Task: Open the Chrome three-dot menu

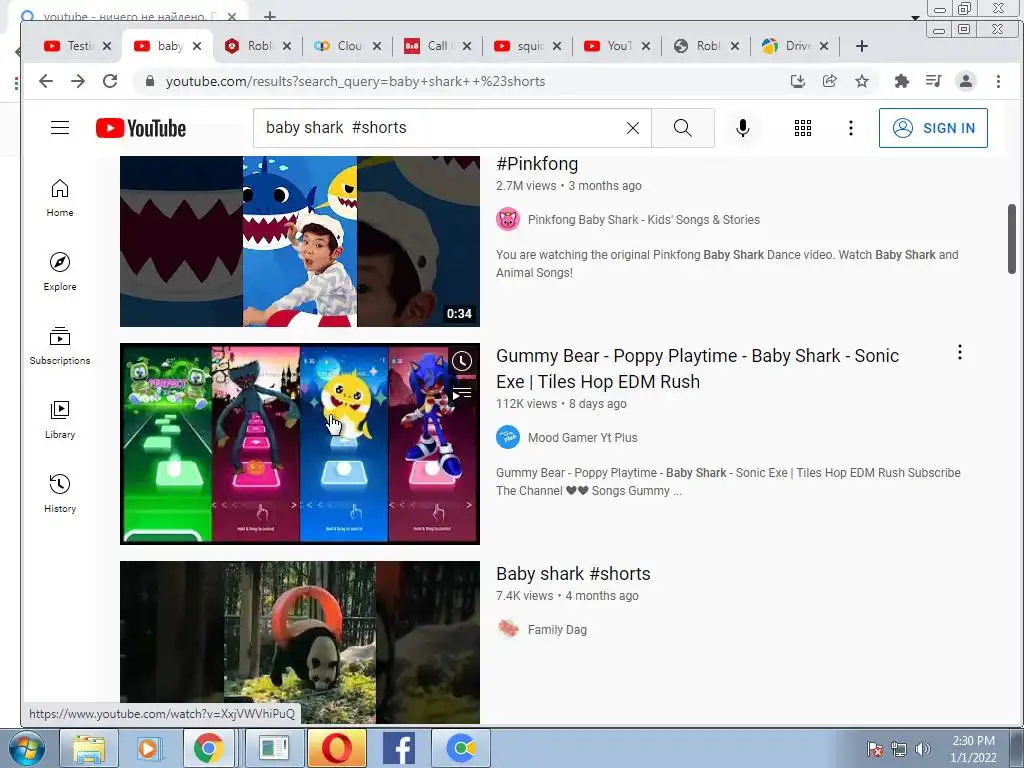Action: coord(998,81)
